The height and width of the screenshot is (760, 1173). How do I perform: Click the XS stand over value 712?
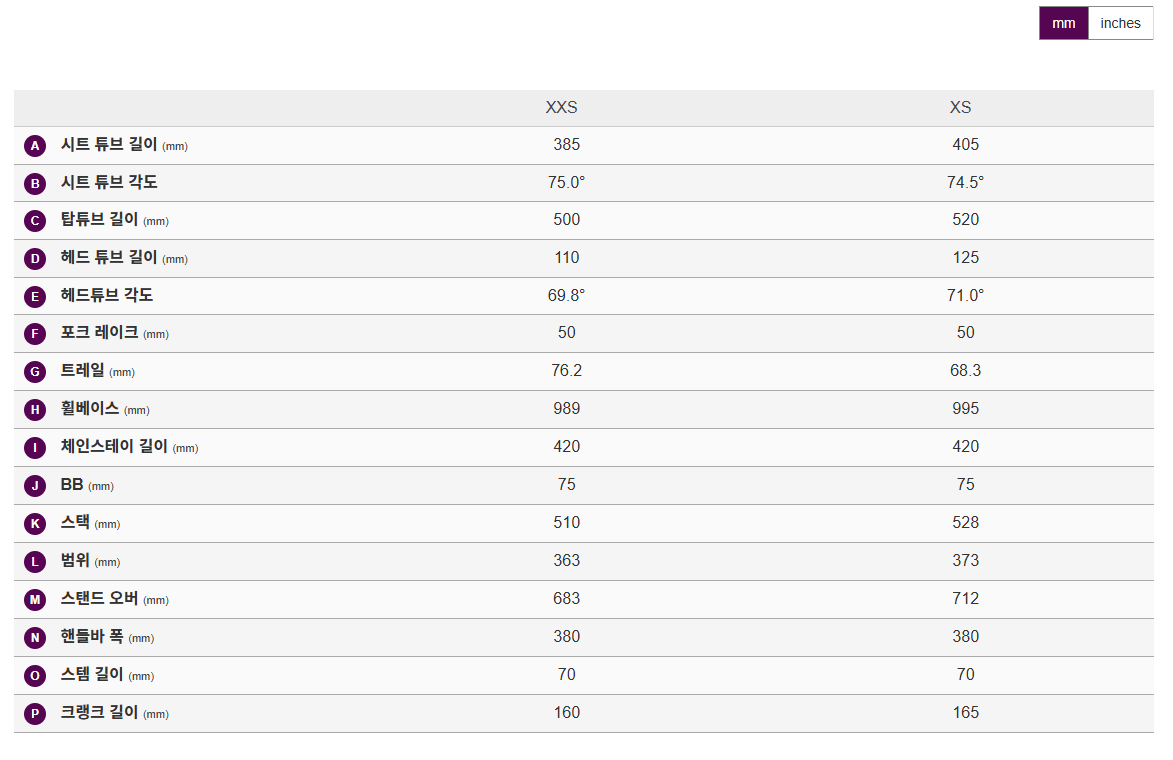[965, 599]
